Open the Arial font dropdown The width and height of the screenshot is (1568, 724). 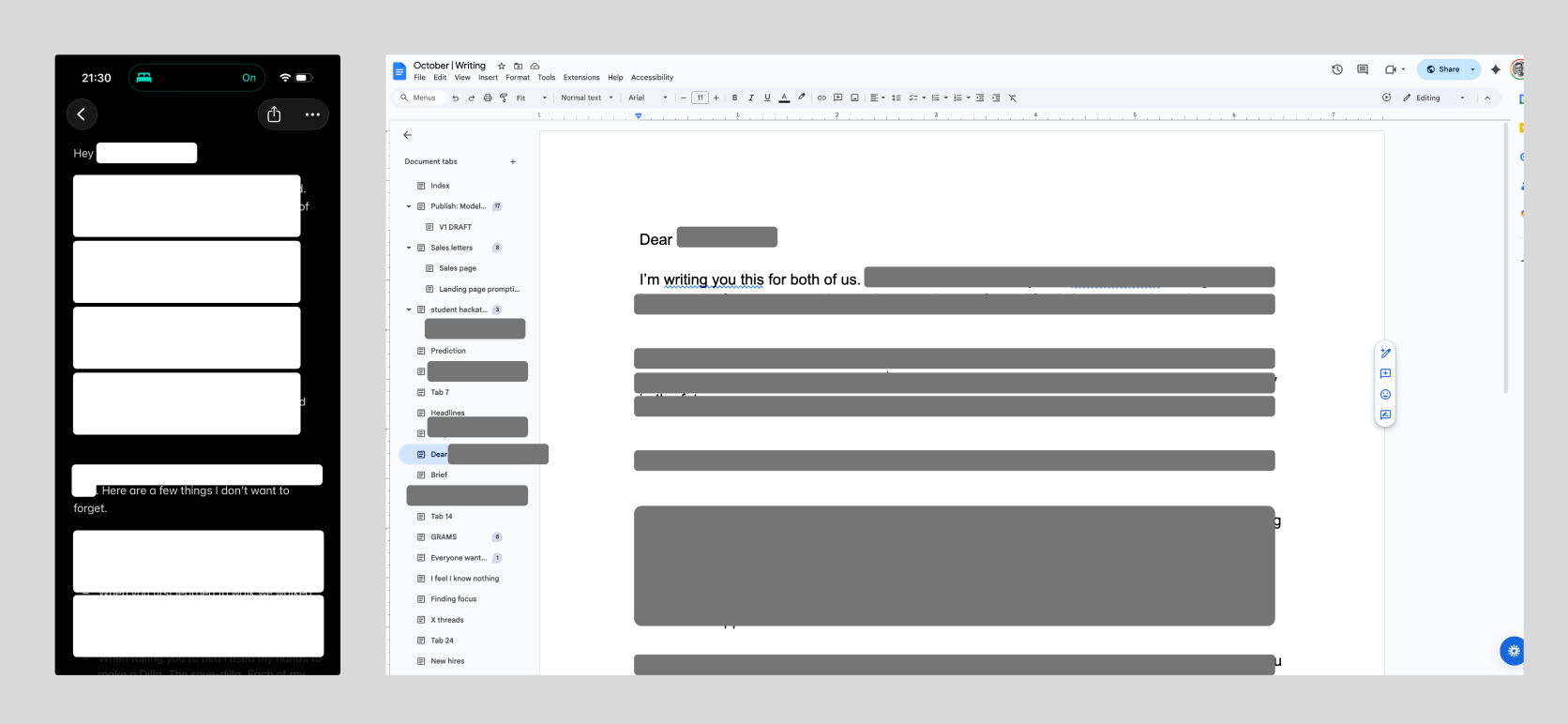(x=648, y=98)
